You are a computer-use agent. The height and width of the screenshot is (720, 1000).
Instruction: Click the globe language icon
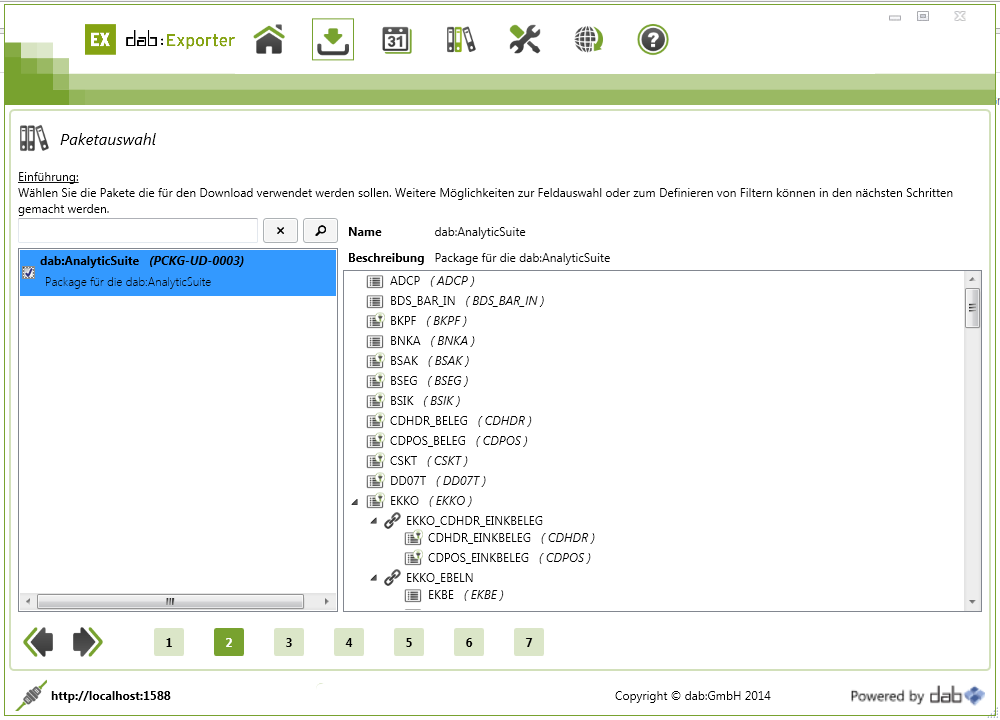[589, 40]
